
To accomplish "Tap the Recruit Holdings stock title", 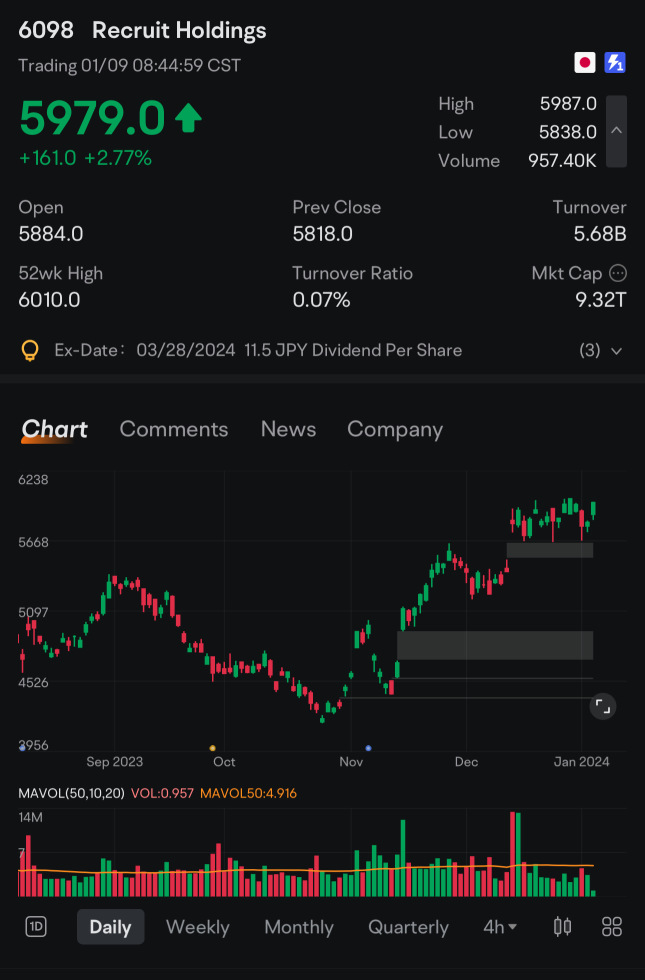I will [179, 30].
